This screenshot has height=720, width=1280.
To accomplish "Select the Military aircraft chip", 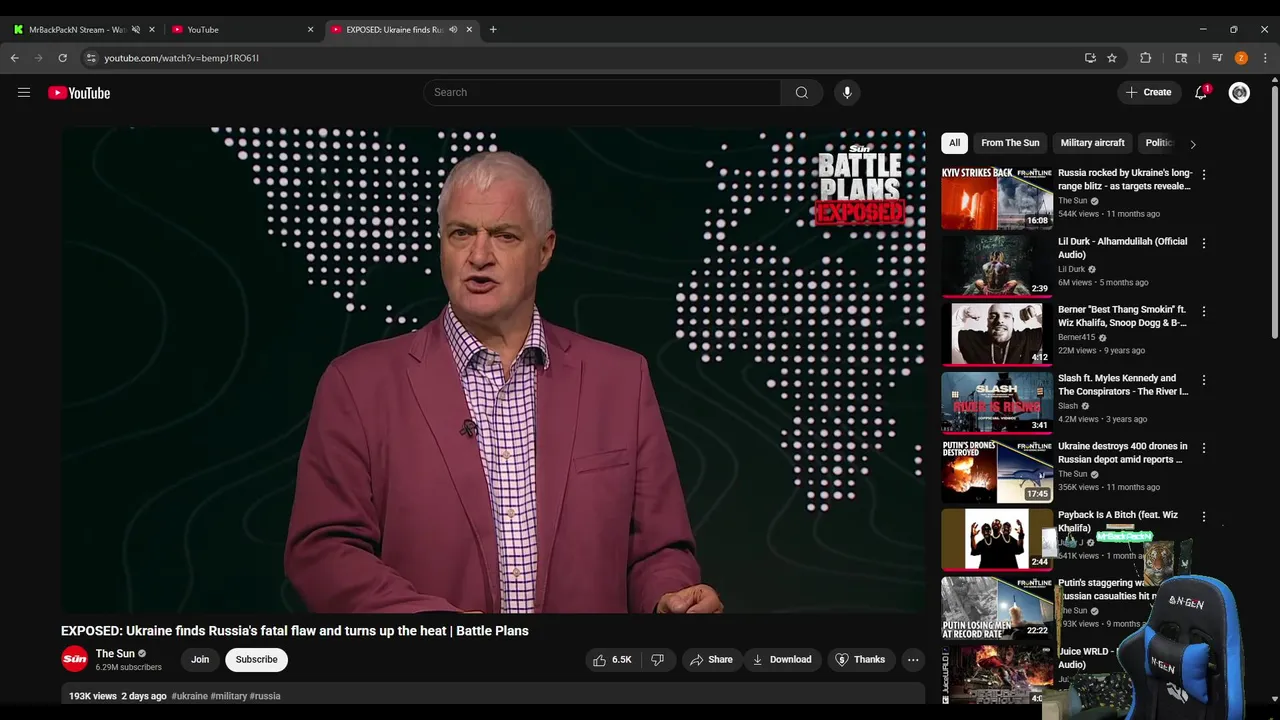I will pyautogui.click(x=1092, y=143).
